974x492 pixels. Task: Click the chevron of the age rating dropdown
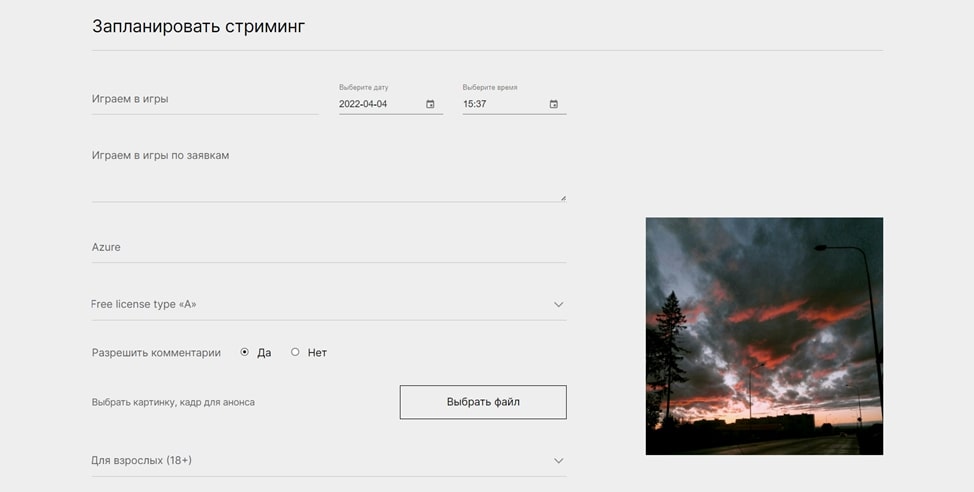558,461
